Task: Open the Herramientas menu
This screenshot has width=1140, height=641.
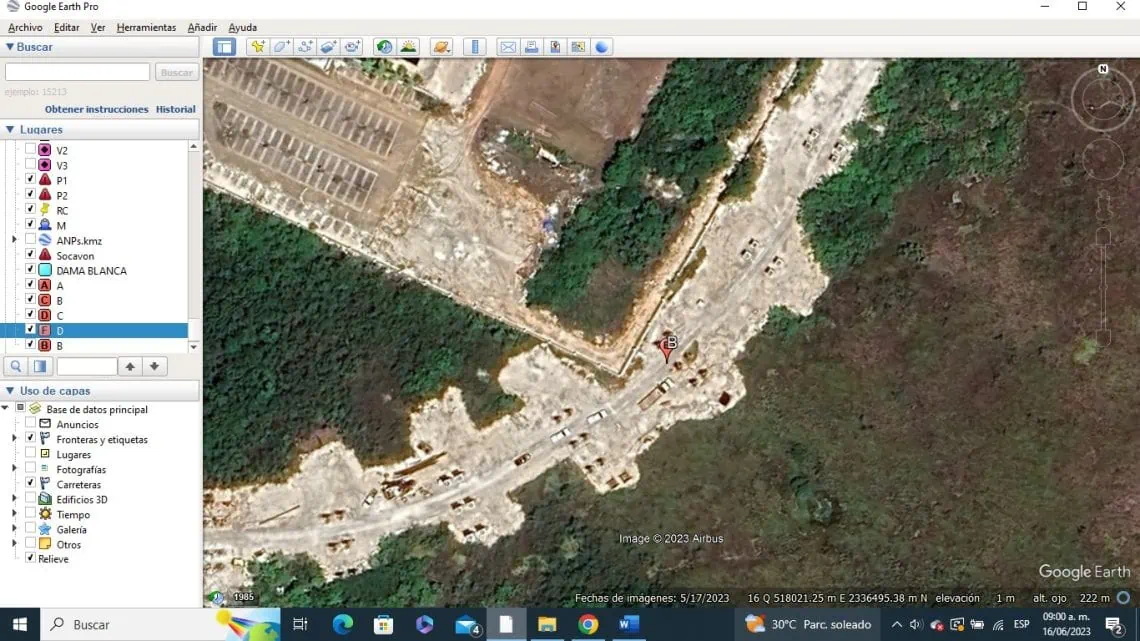Action: 146,27
